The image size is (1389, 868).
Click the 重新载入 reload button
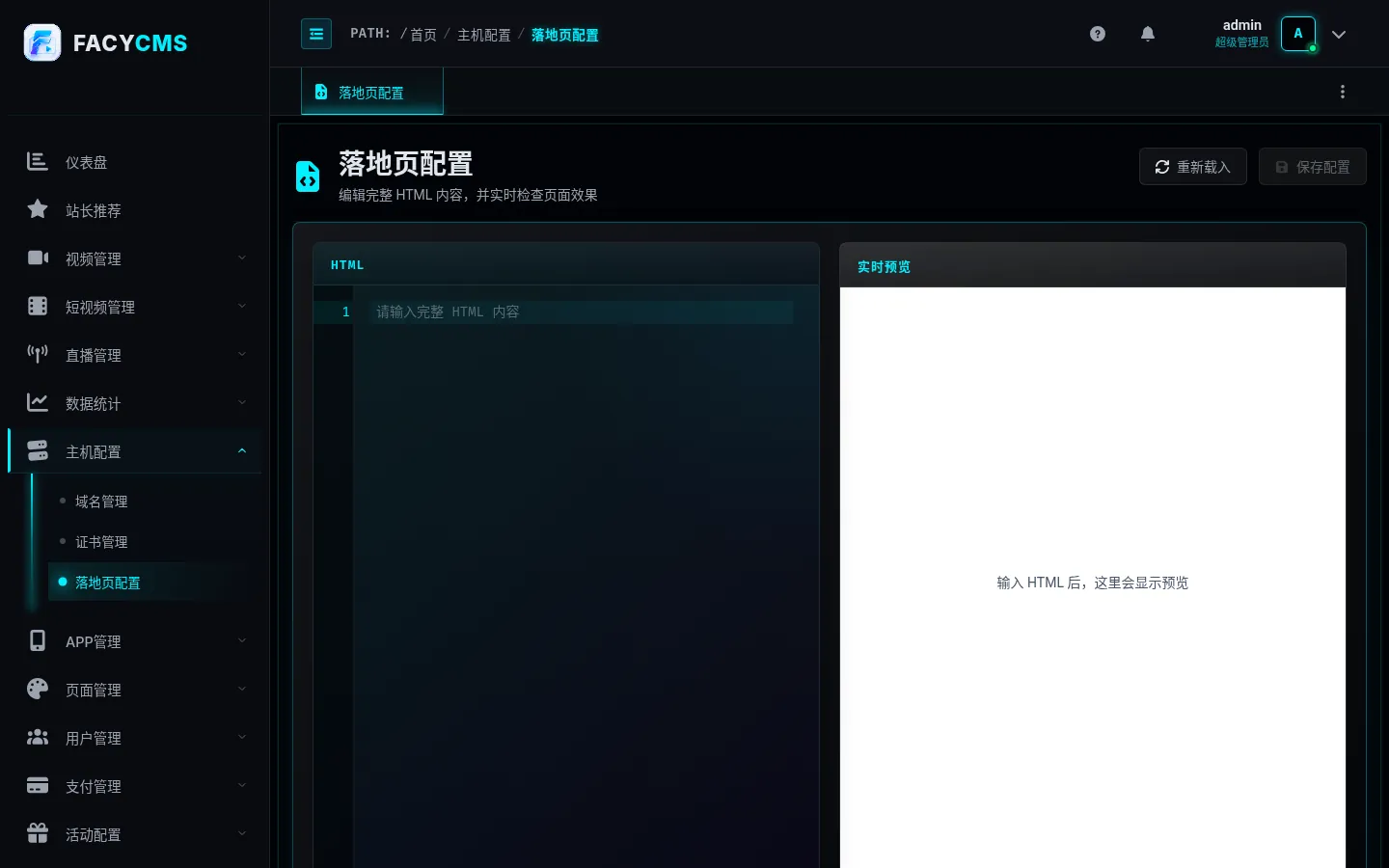point(1193,167)
